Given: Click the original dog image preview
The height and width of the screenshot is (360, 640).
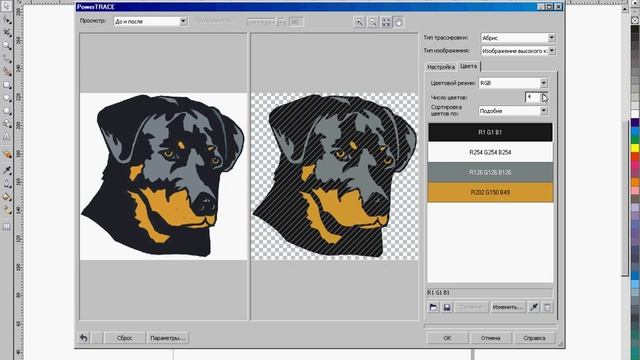Looking at the screenshot, I should 163,177.
